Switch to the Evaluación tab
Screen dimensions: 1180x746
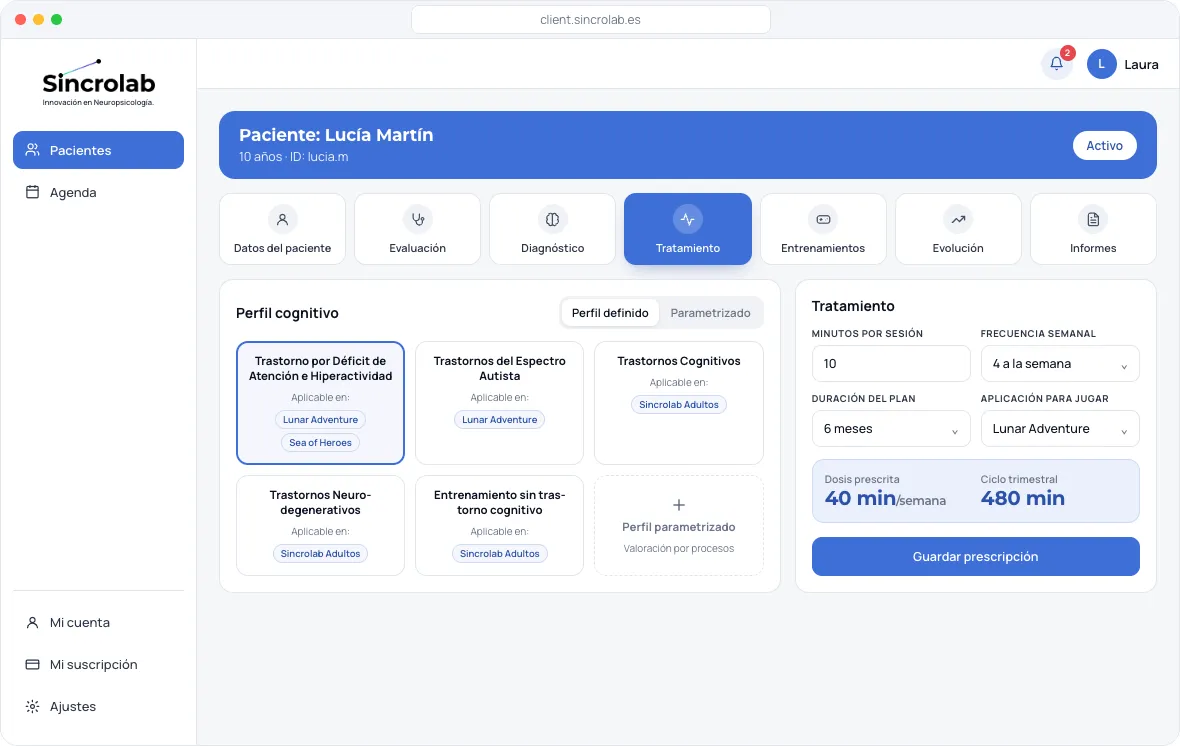tap(418, 229)
